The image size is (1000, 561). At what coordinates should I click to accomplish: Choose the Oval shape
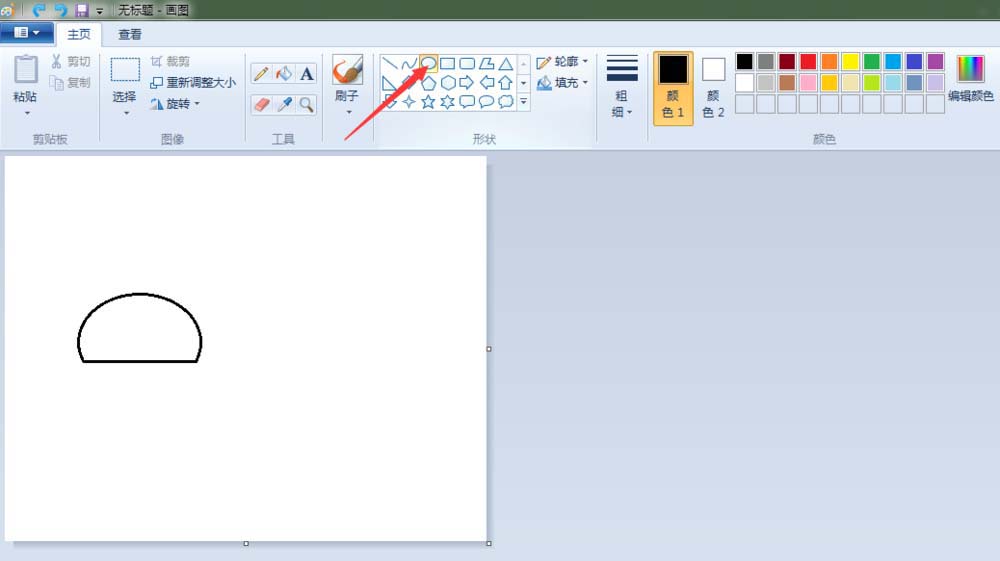pyautogui.click(x=429, y=63)
